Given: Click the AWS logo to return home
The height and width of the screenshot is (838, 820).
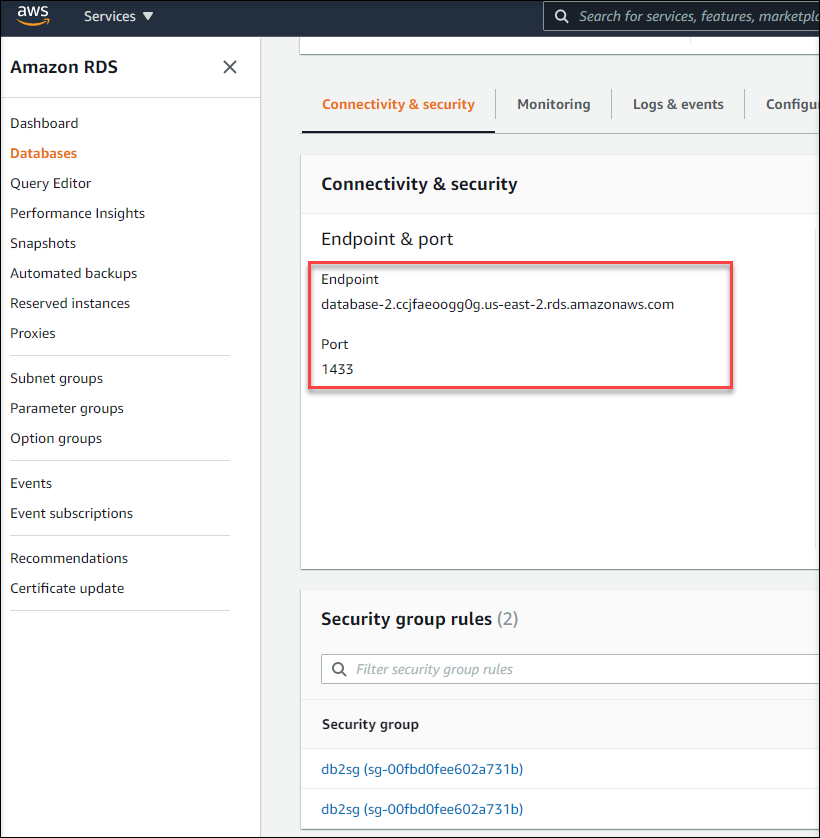Looking at the screenshot, I should pos(33,16).
